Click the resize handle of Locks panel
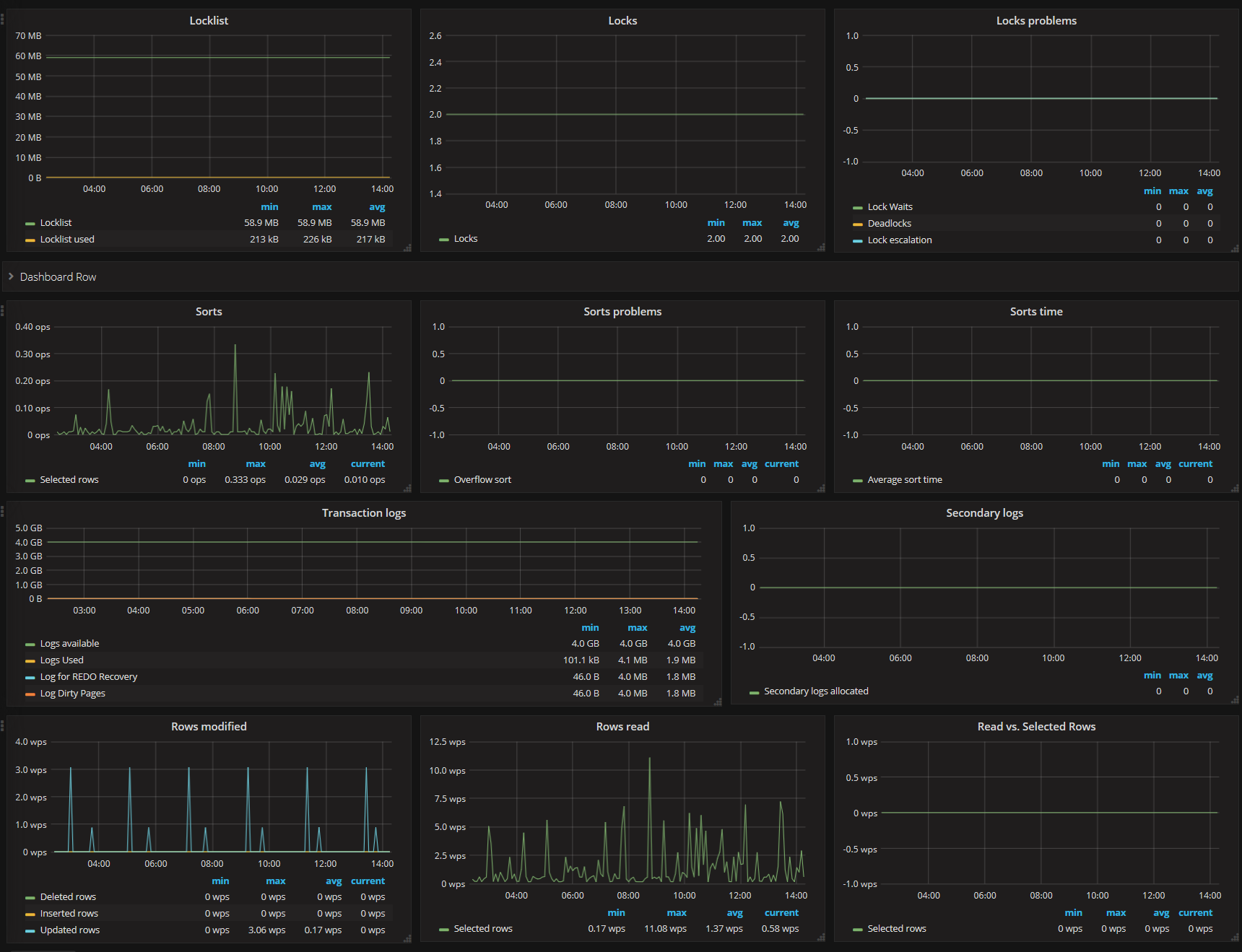The image size is (1242, 952). (x=821, y=248)
